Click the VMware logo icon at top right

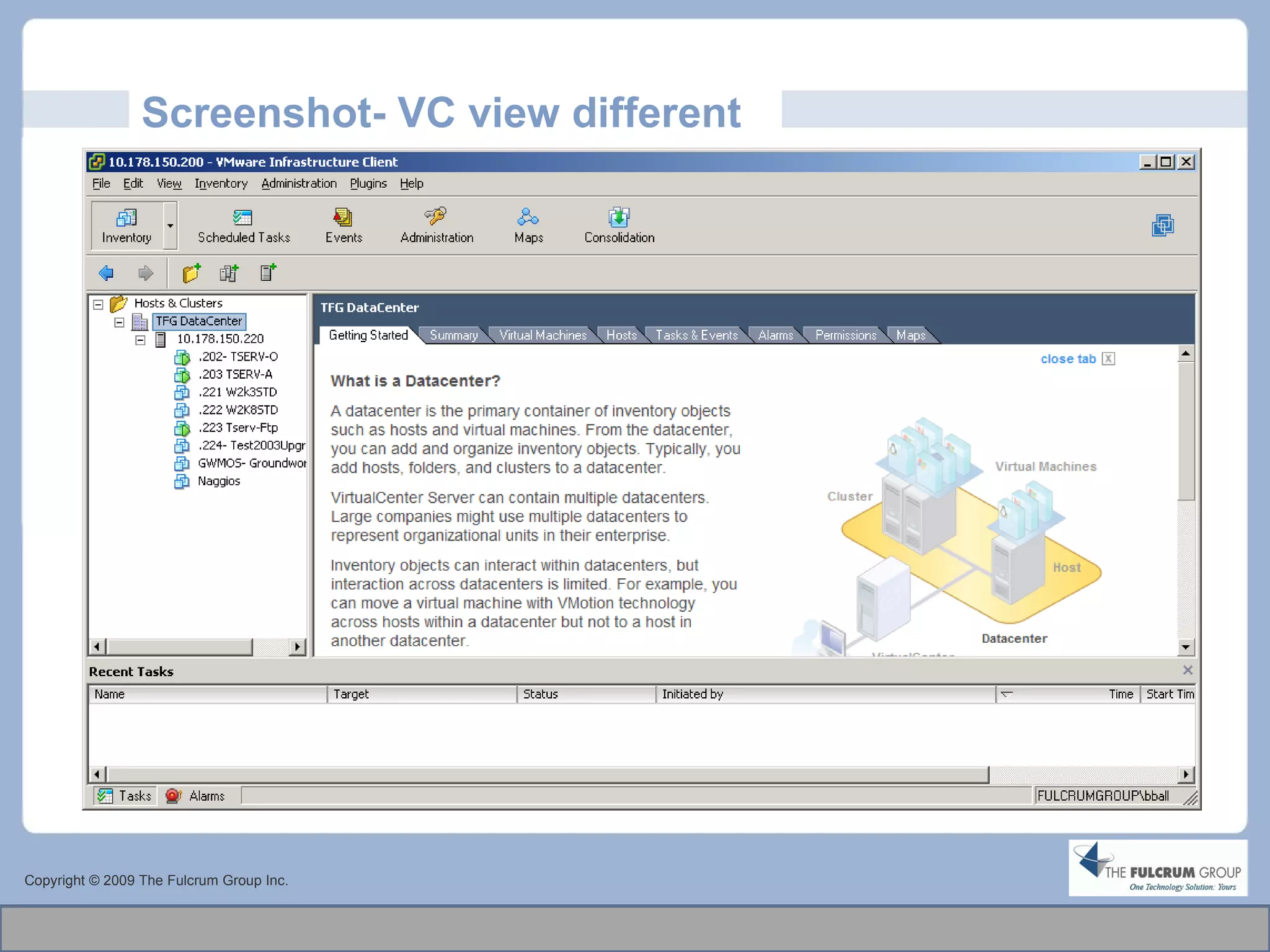click(x=1163, y=225)
